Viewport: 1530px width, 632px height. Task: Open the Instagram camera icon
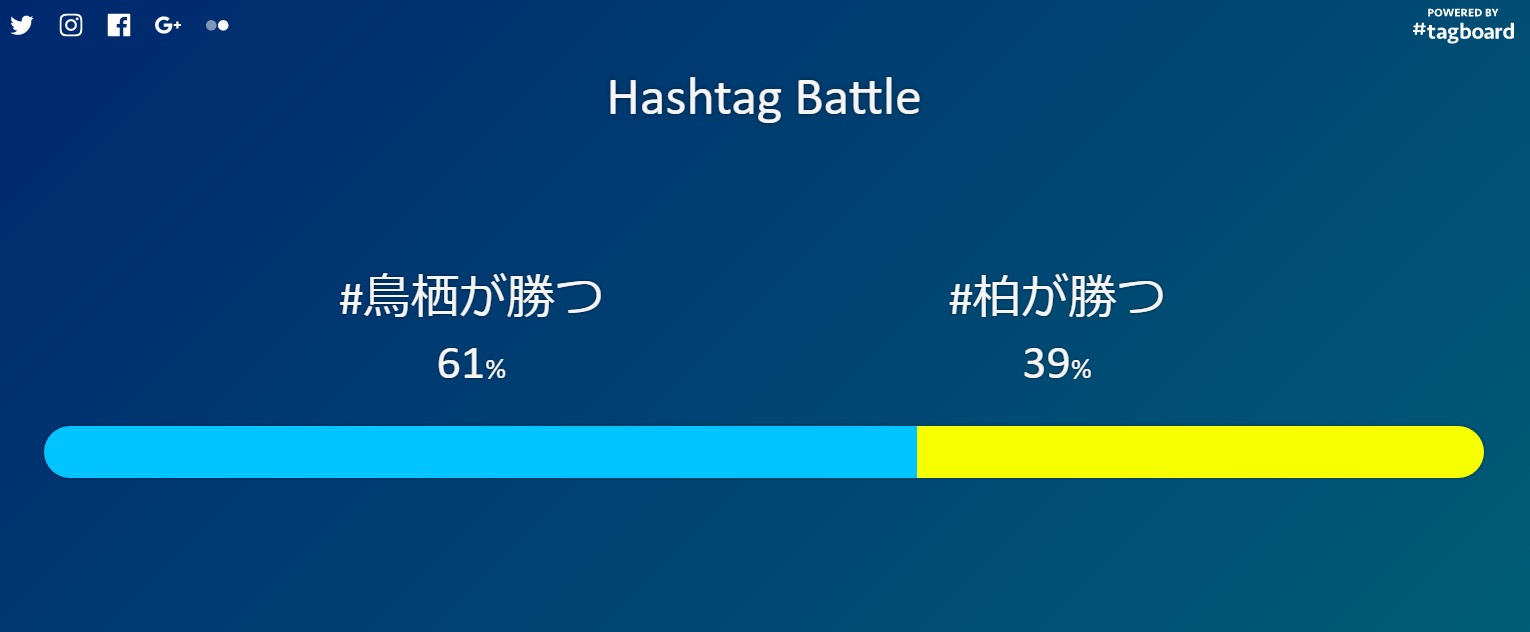(71, 25)
